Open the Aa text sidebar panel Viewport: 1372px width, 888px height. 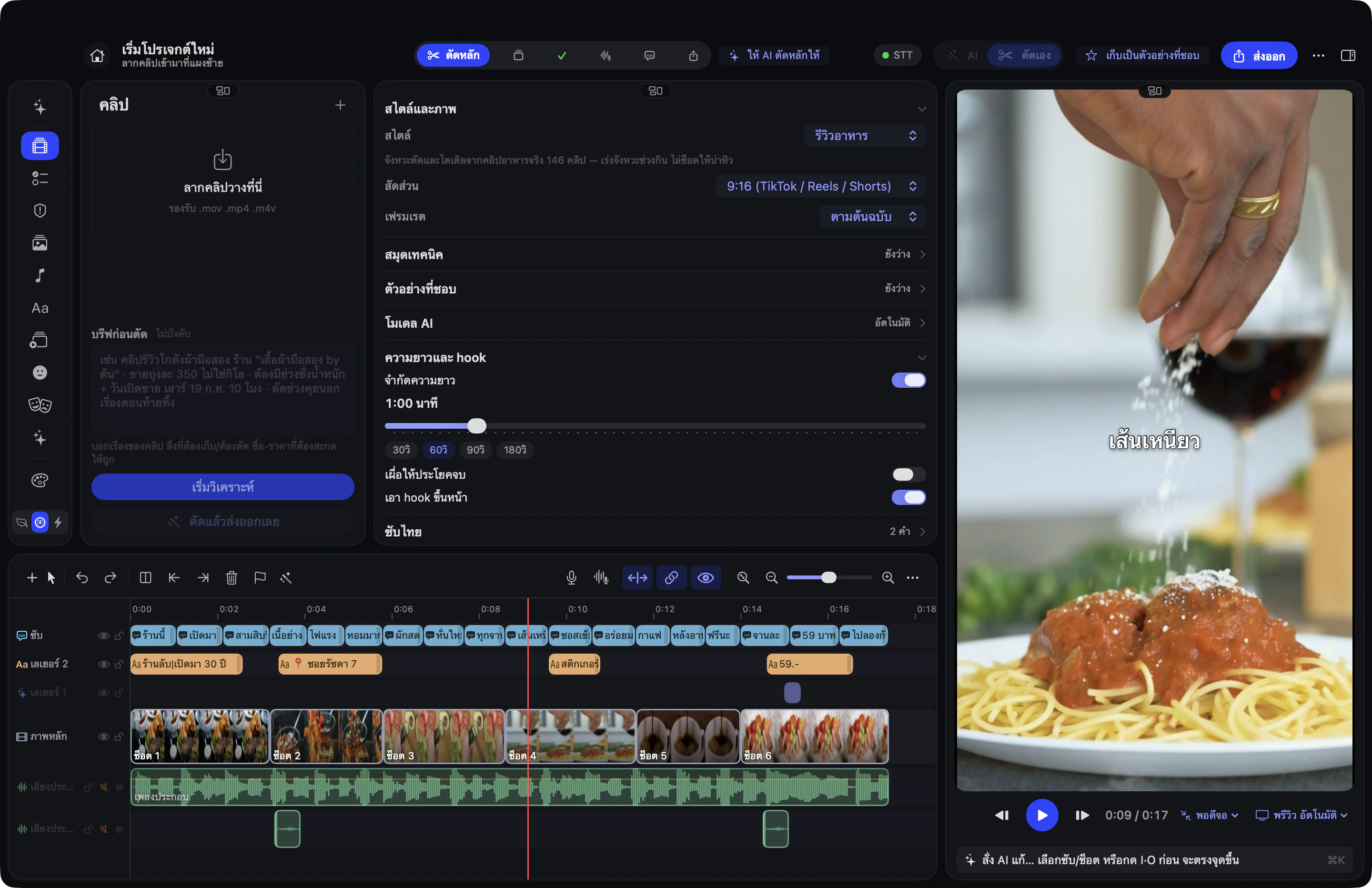(x=40, y=308)
